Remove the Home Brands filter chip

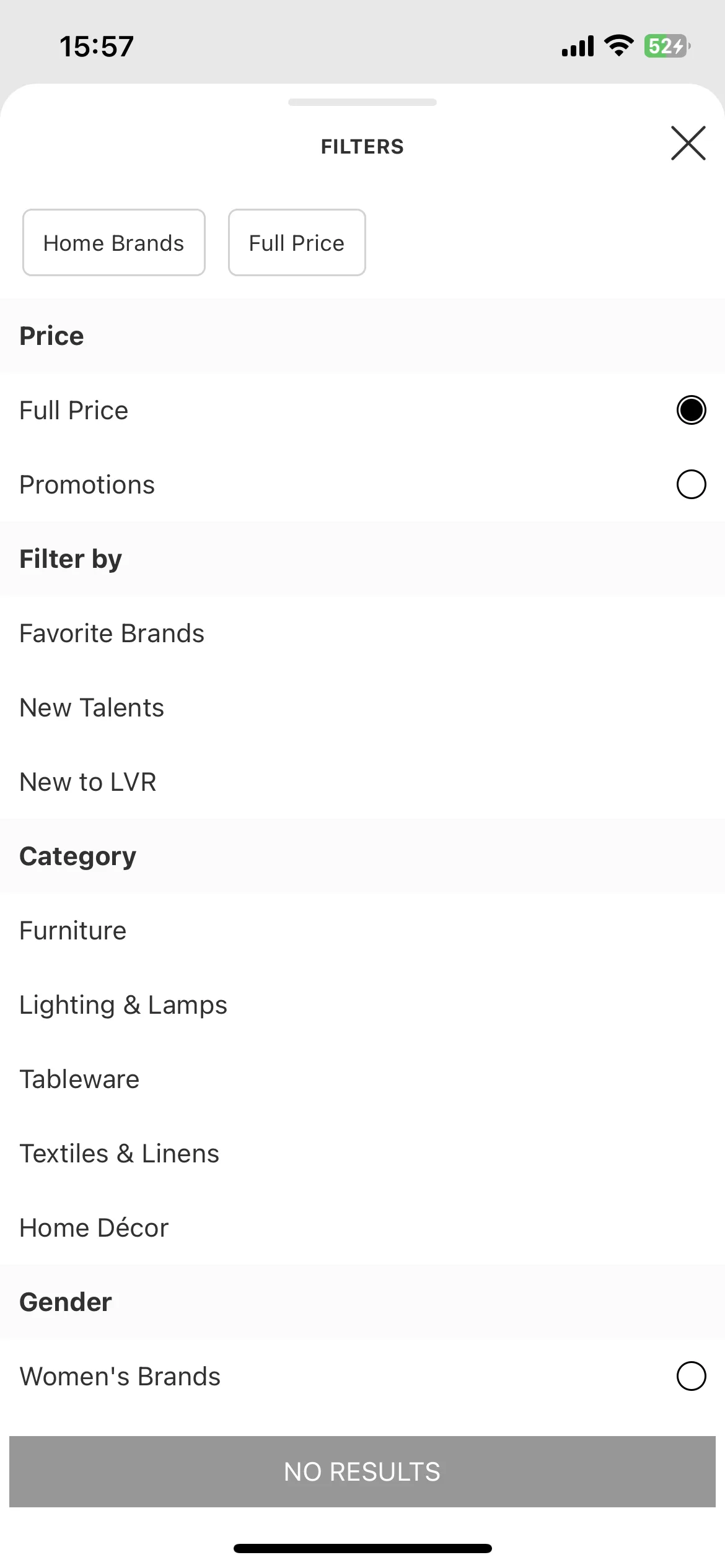click(x=114, y=242)
